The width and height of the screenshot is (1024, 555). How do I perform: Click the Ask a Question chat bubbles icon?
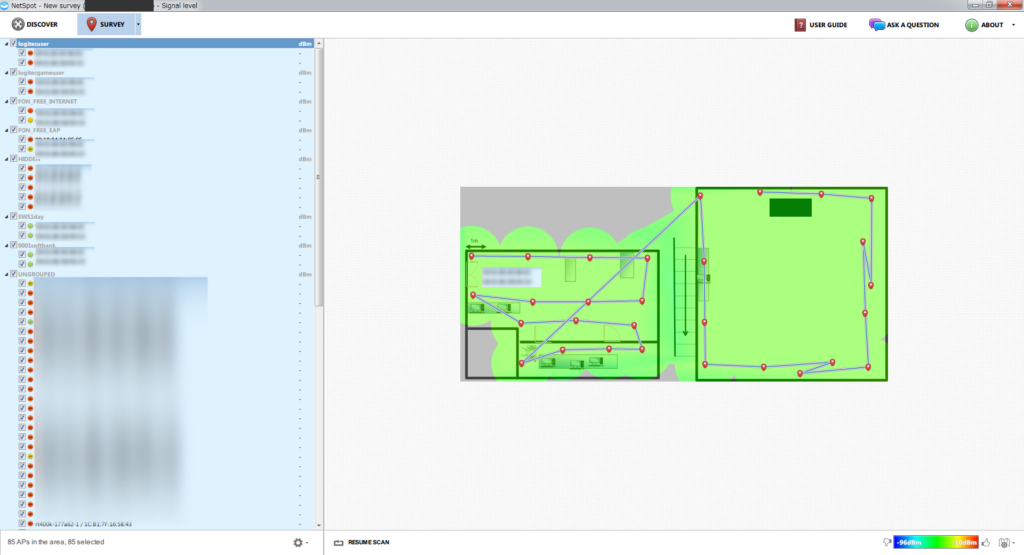coord(877,25)
